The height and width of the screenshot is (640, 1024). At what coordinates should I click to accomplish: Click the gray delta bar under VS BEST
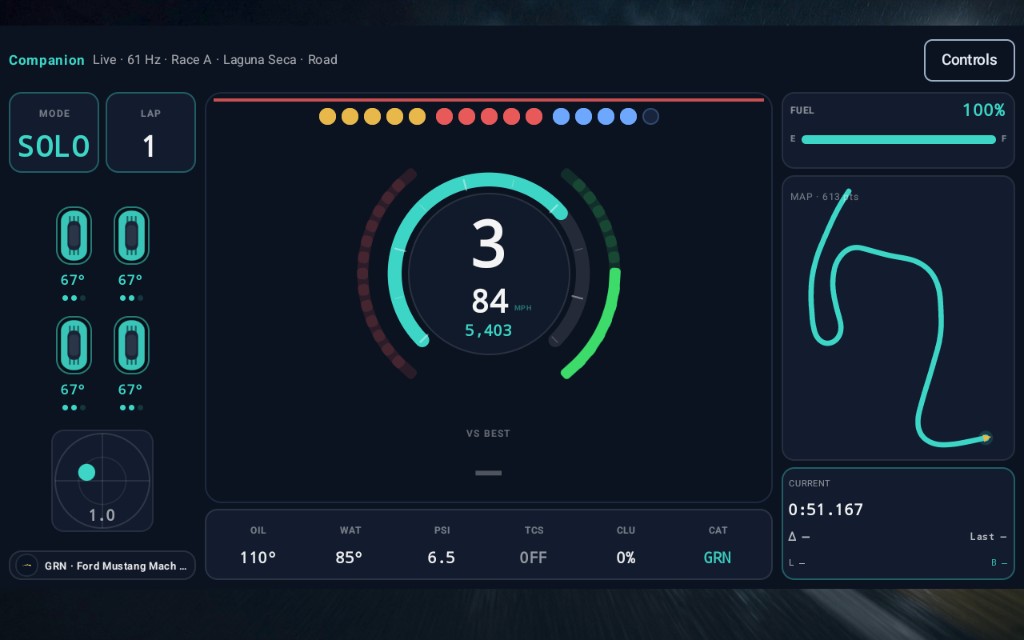(x=488, y=473)
